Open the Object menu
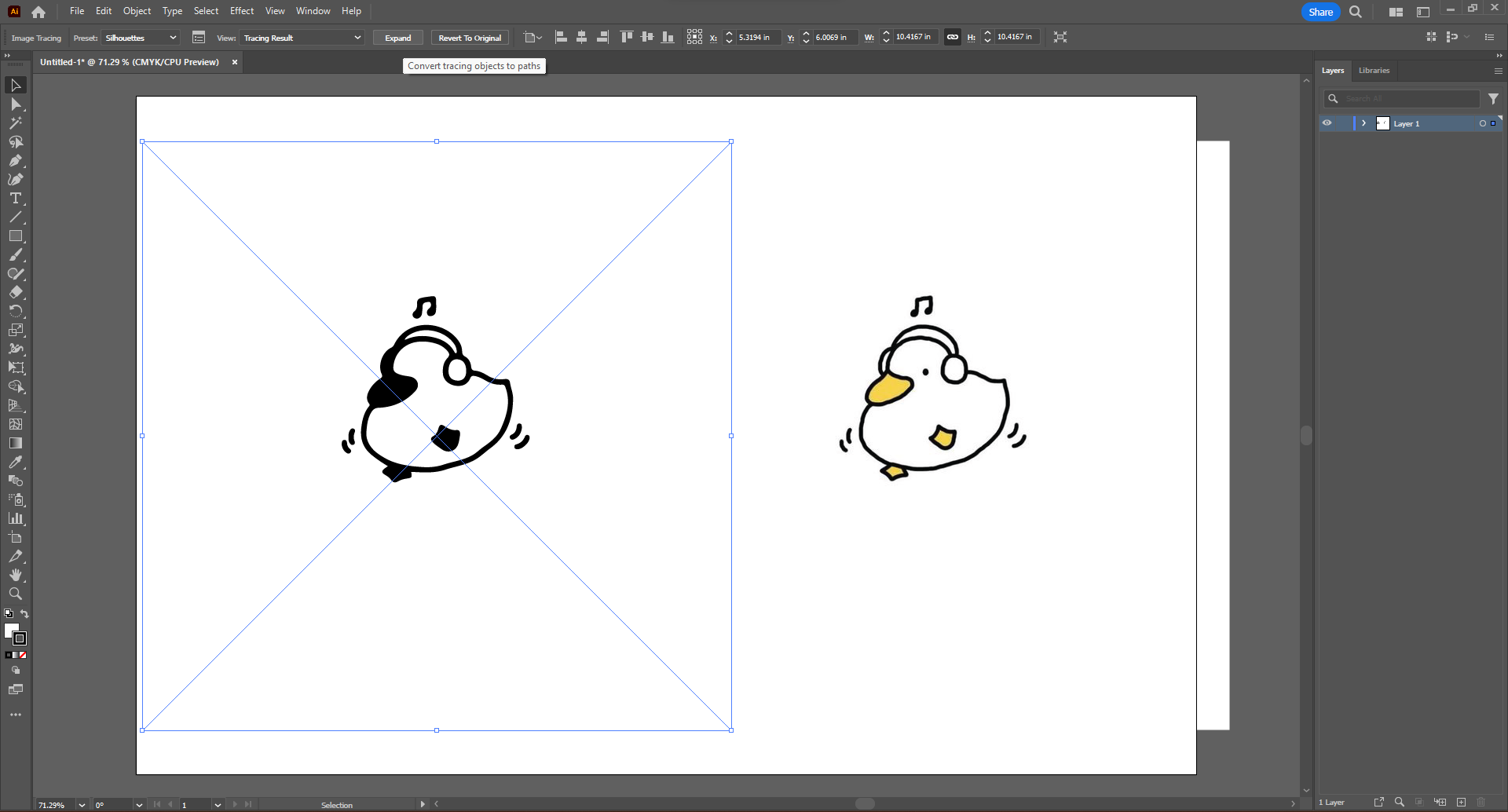This screenshot has width=1508, height=812. 137,10
